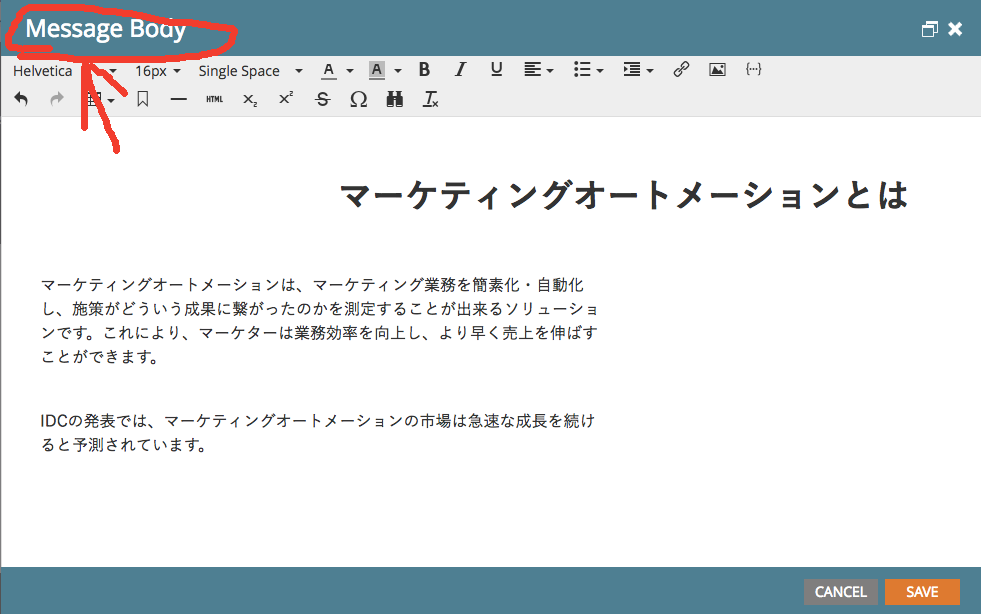Apply superscript formatting
Screen dimensions: 981x614
click(286, 99)
